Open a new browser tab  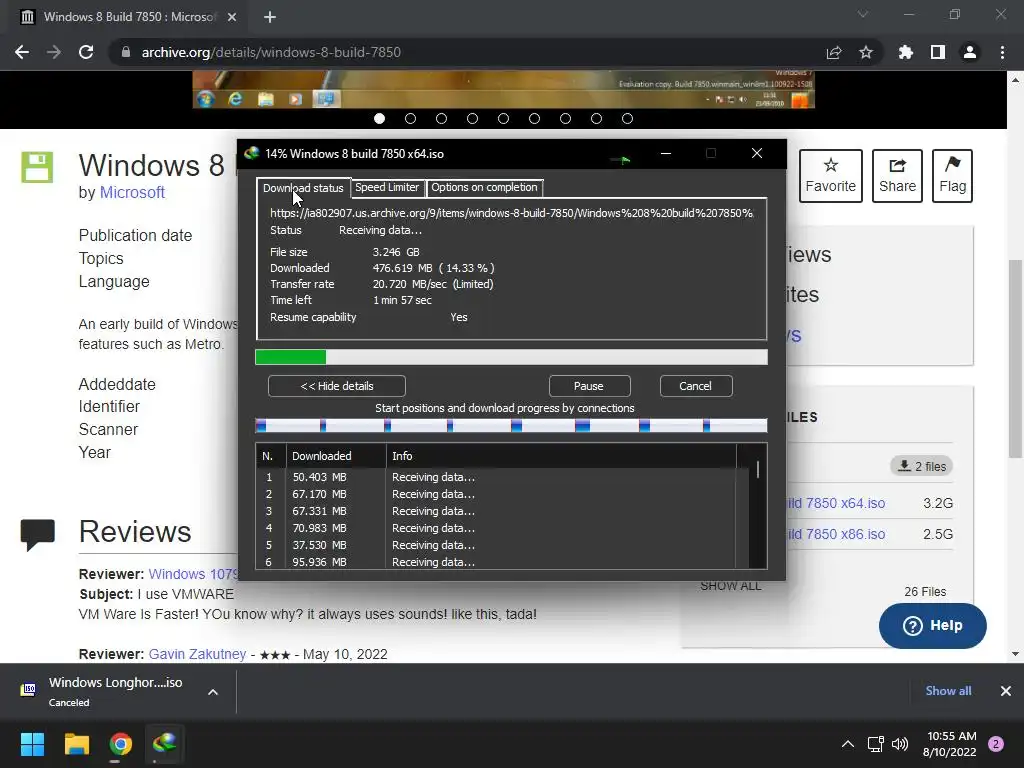coord(270,17)
